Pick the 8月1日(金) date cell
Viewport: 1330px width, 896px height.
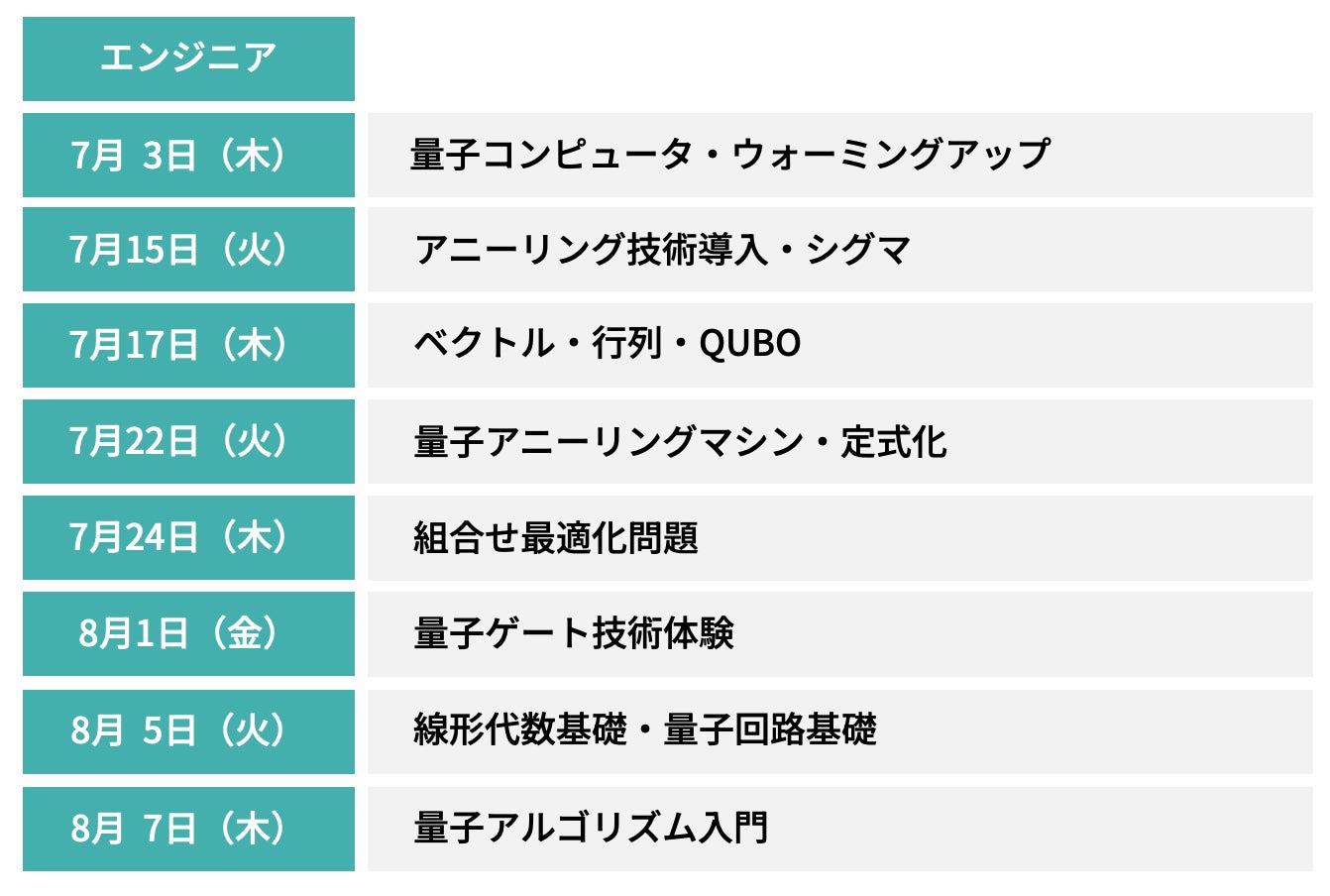[x=188, y=633]
